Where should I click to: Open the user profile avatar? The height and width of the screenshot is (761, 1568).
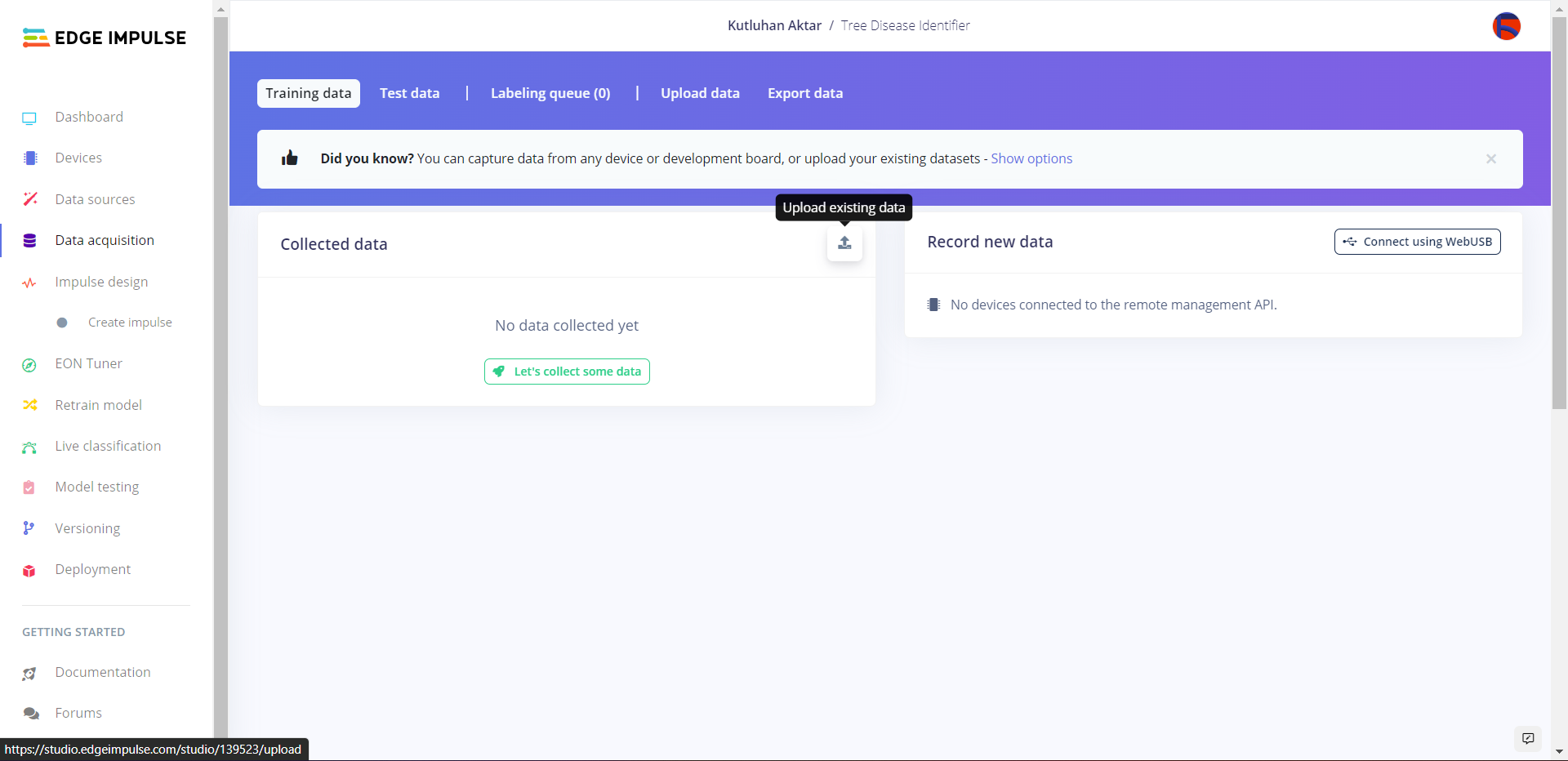point(1506,26)
